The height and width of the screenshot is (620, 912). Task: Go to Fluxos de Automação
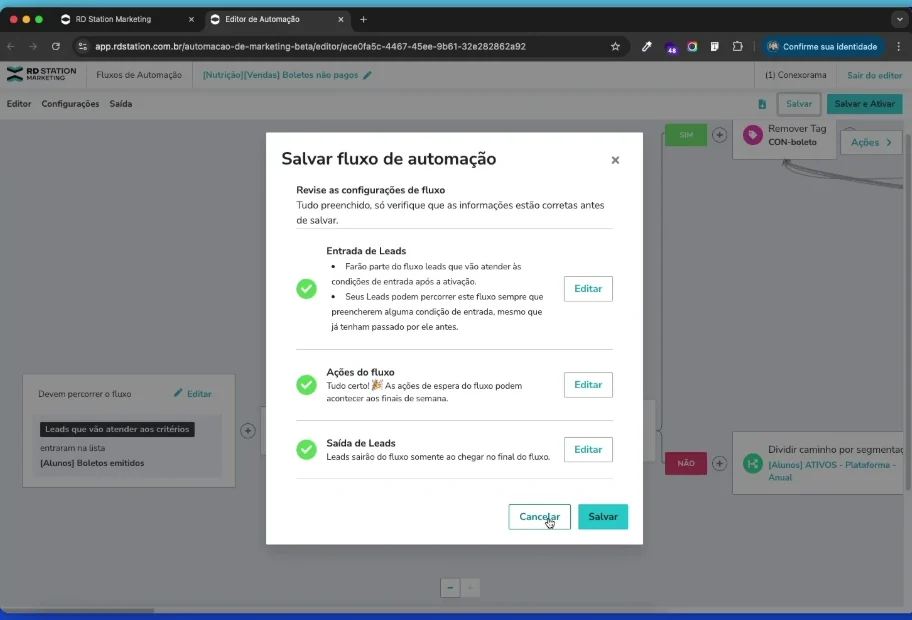click(x=139, y=75)
